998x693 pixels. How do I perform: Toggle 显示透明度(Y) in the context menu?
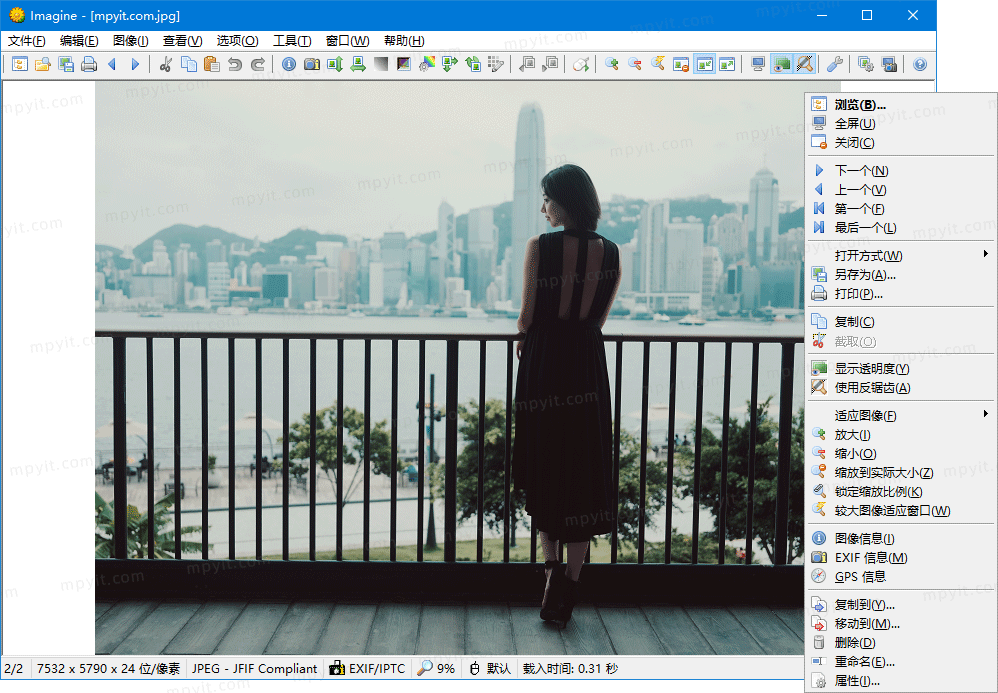(x=900, y=368)
